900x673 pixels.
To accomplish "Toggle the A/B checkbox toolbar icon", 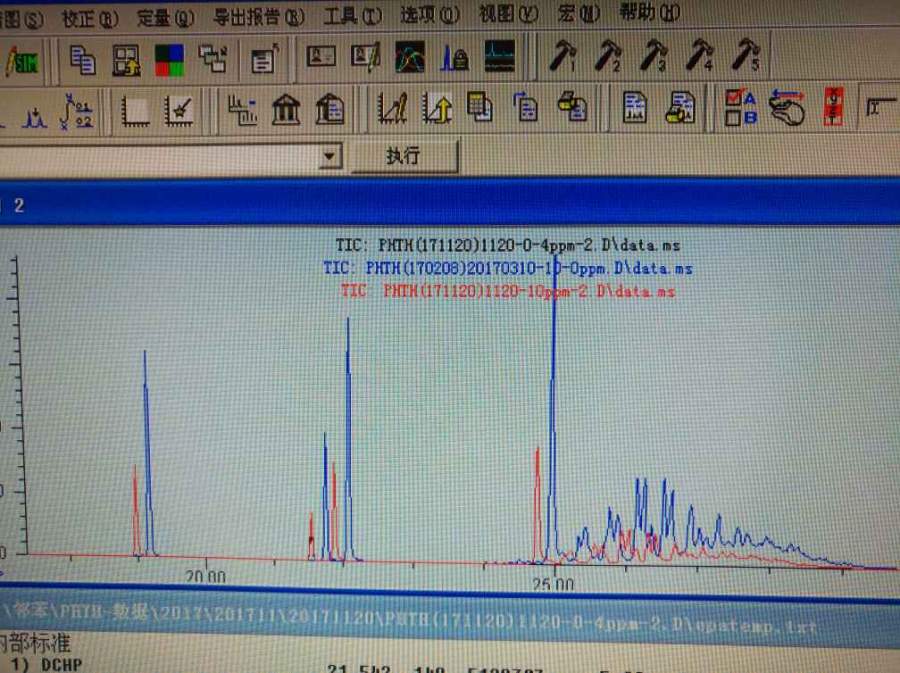I will 740,107.
